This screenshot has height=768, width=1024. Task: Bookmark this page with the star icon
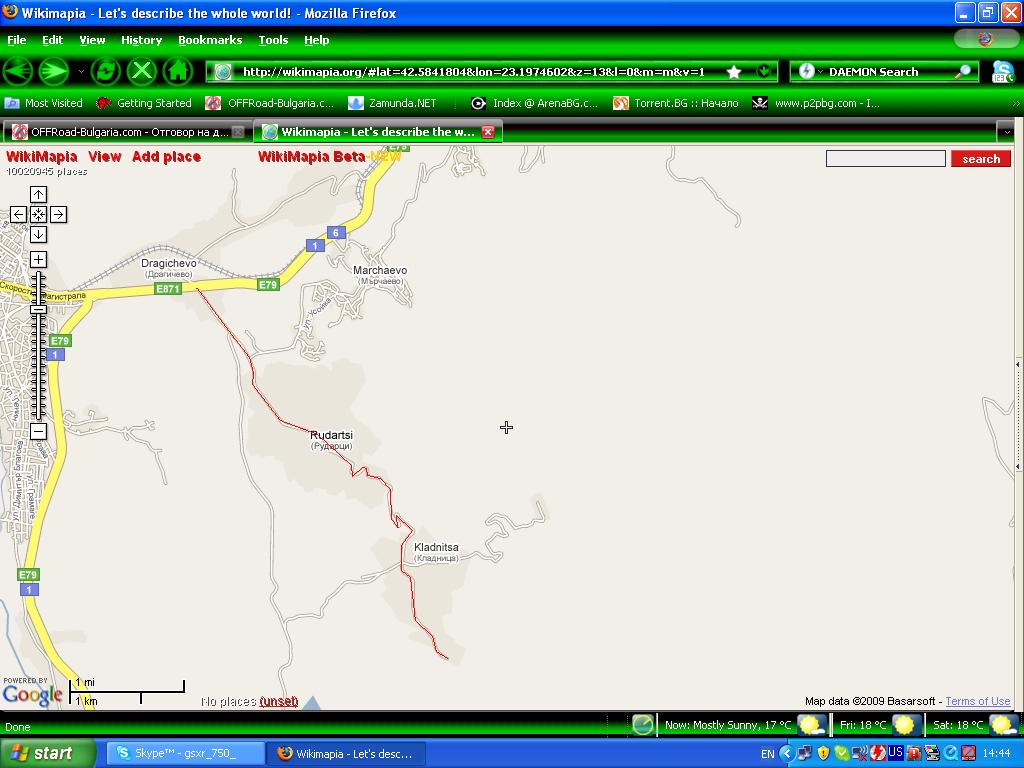[734, 72]
